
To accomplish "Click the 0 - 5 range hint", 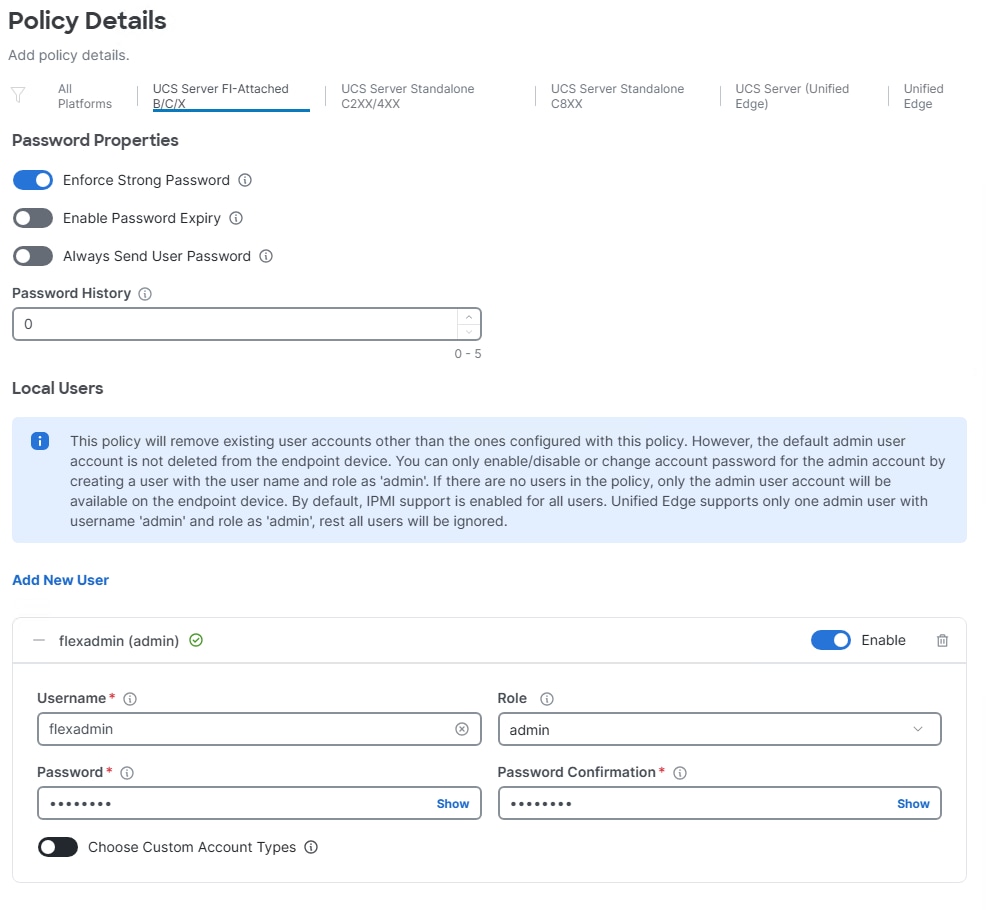I will [468, 353].
